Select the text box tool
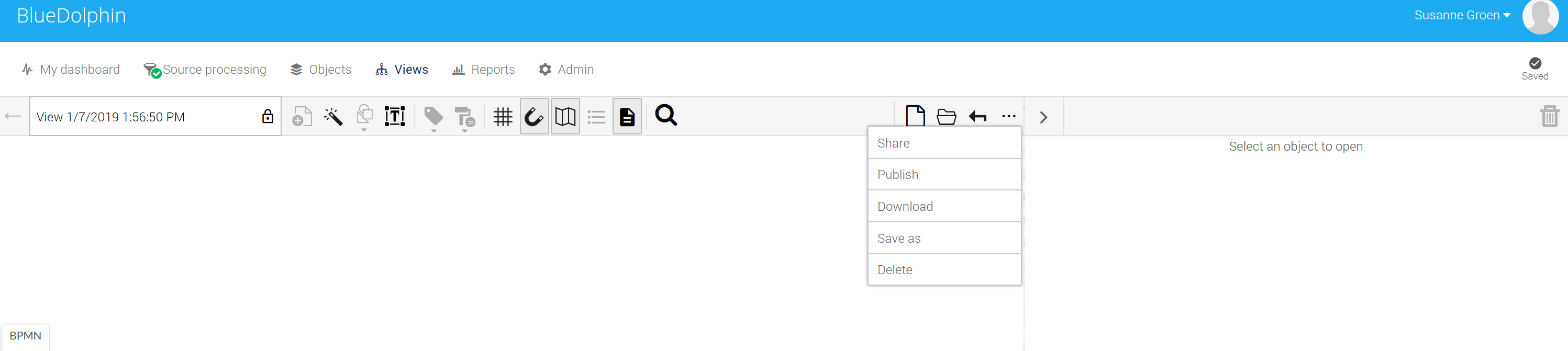Viewport: 1568px width, 351px height. (394, 116)
